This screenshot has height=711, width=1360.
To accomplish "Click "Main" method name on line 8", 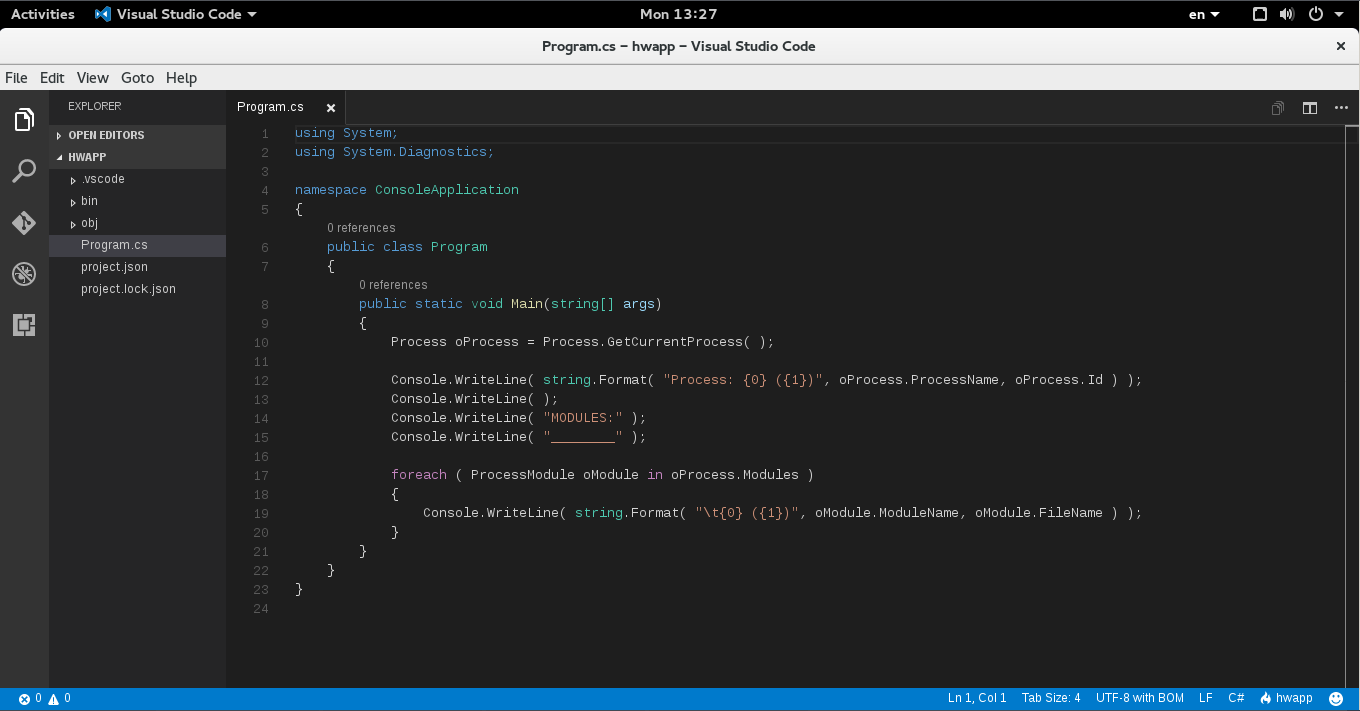I will click(527, 304).
